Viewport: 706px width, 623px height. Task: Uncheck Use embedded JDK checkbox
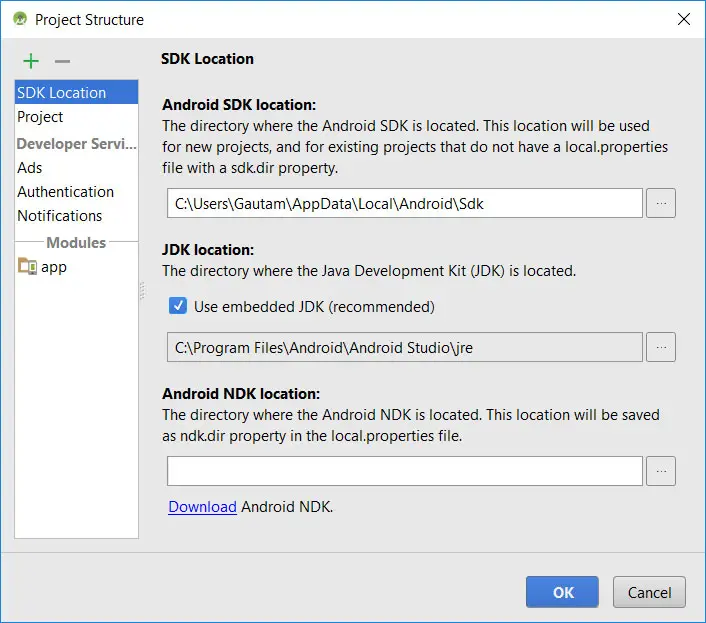[178, 306]
